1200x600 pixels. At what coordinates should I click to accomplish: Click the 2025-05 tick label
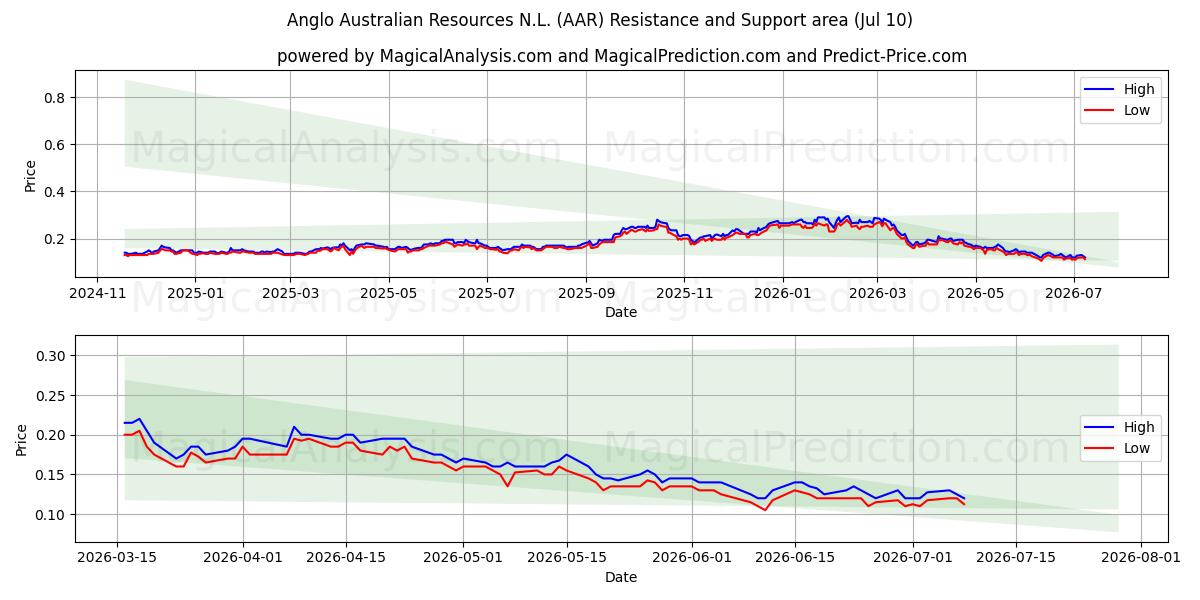pyautogui.click(x=388, y=293)
